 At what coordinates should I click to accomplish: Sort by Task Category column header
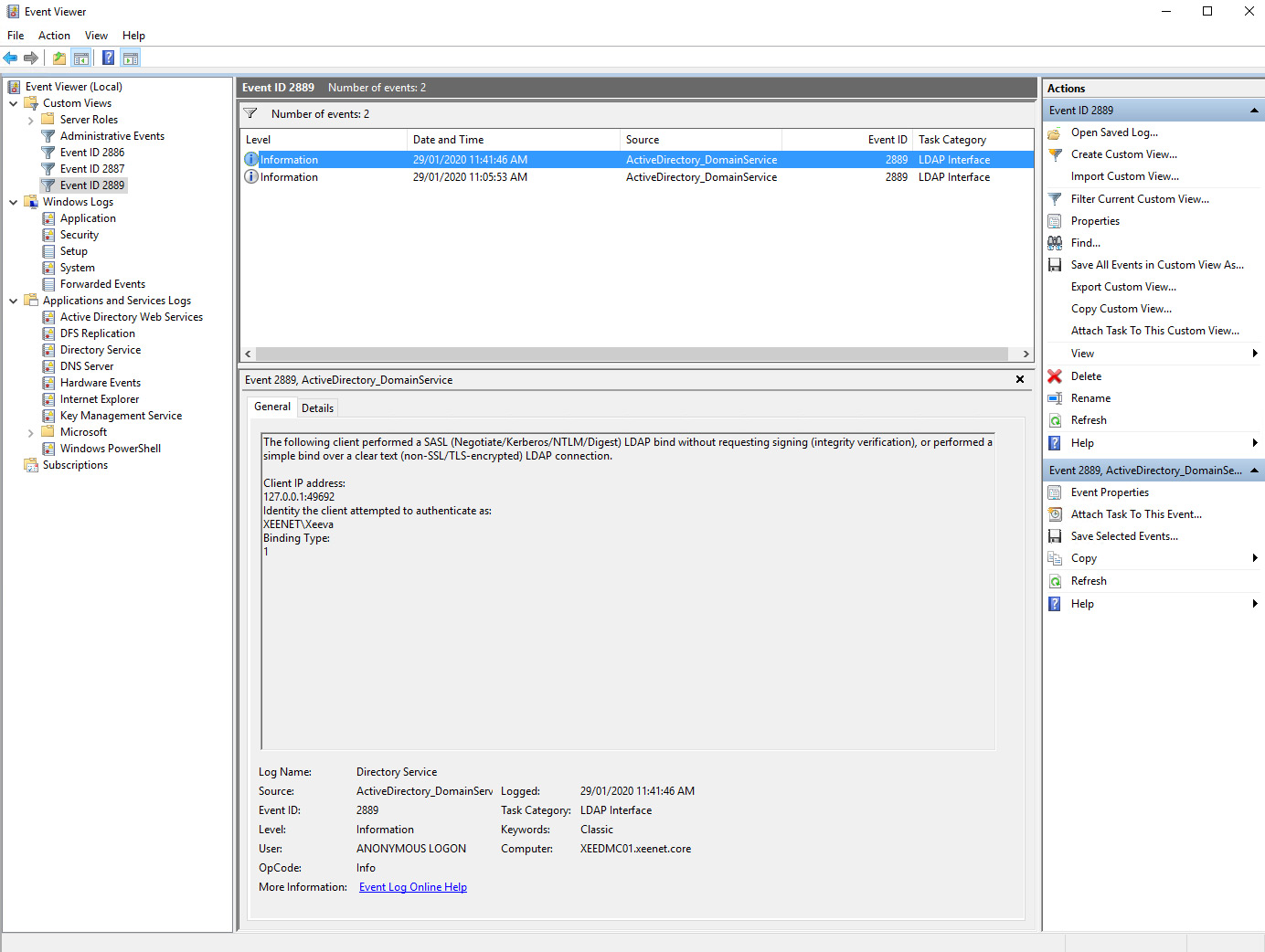coord(973,140)
